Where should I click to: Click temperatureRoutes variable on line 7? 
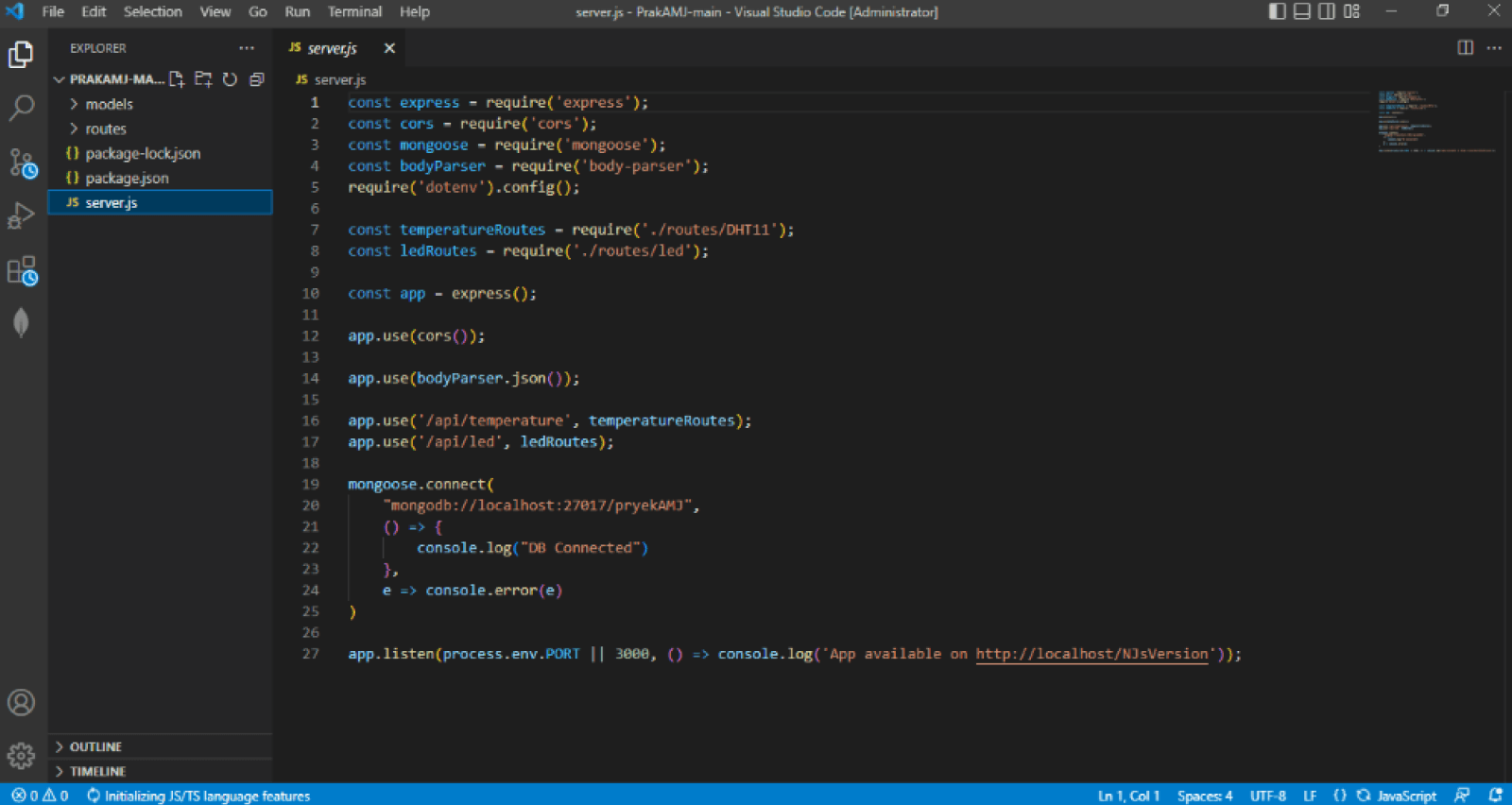tap(472, 230)
